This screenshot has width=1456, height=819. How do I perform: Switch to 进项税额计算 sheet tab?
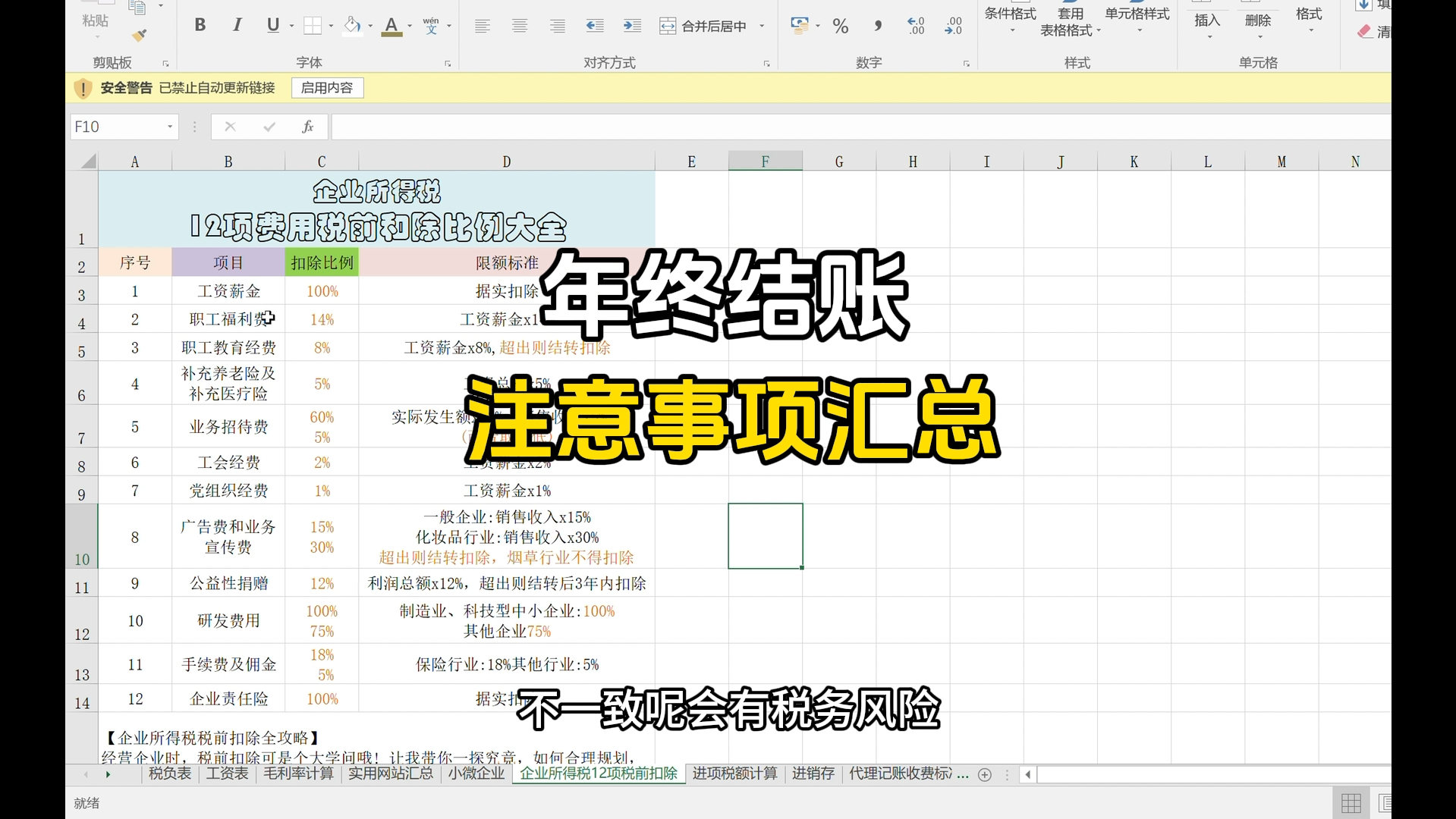(734, 773)
